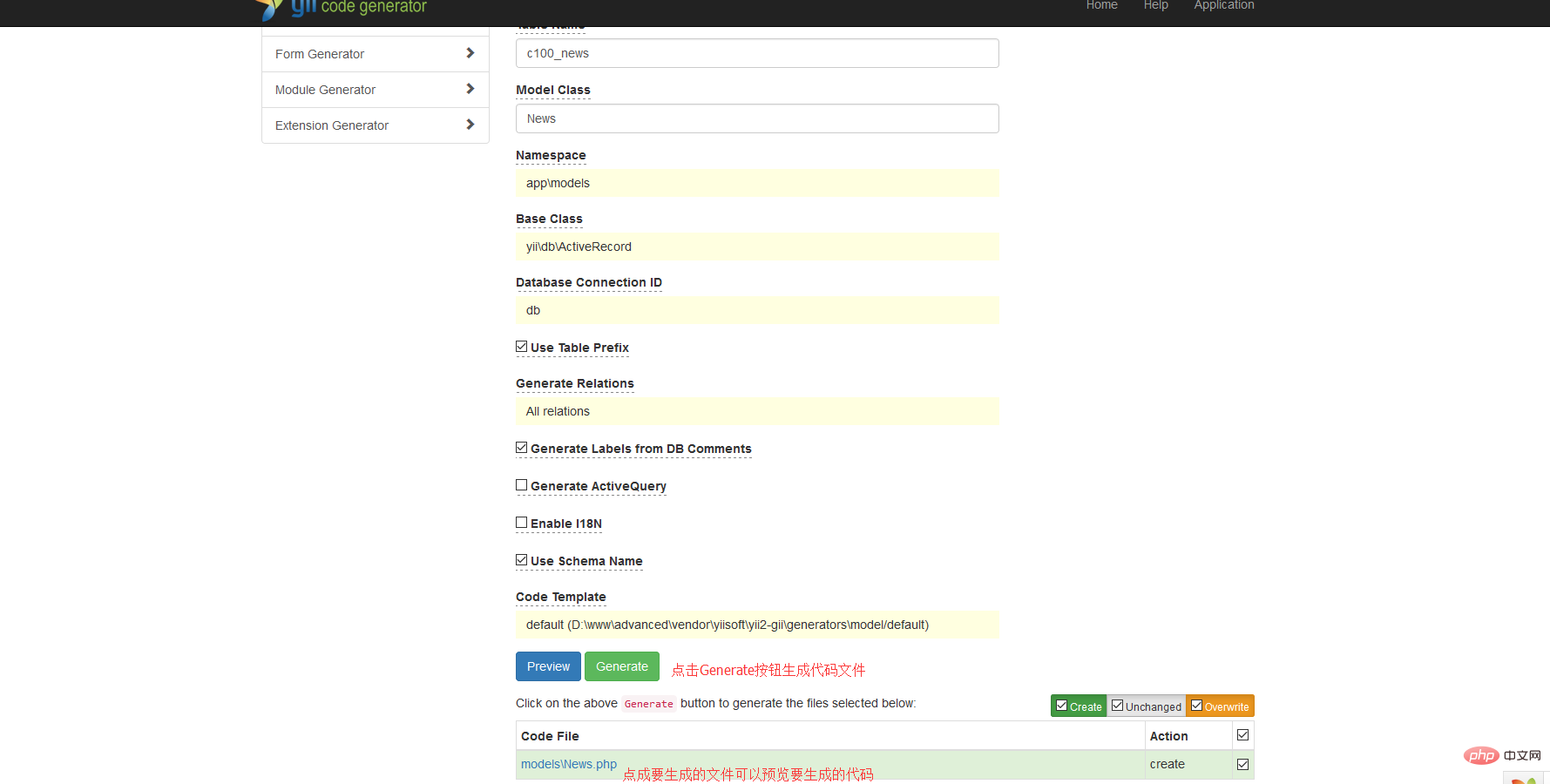1550x784 pixels.
Task: Click the Model Class input field
Action: [x=757, y=118]
